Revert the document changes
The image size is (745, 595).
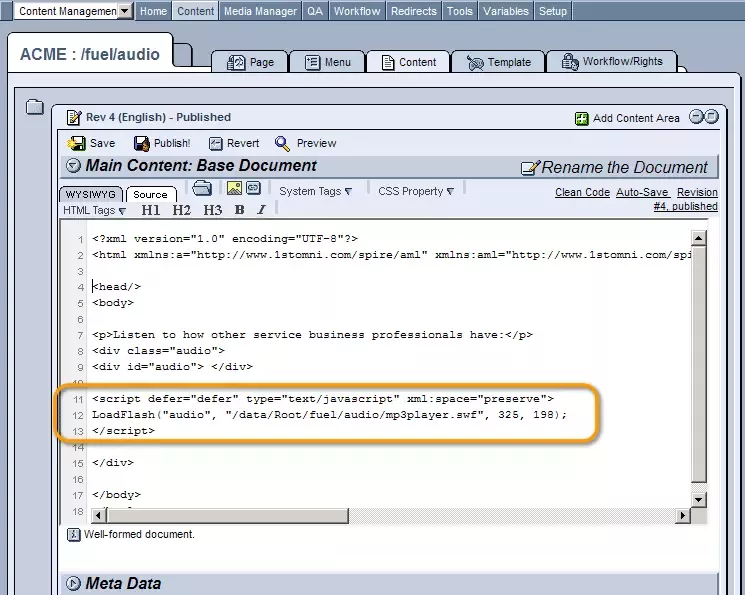[234, 143]
